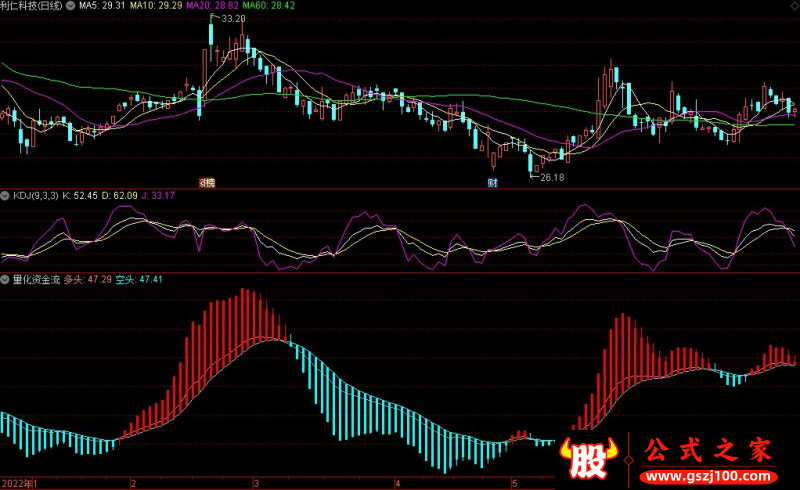The image size is (800, 490).
Task: Click the blue 财 event marker
Action: point(492,183)
